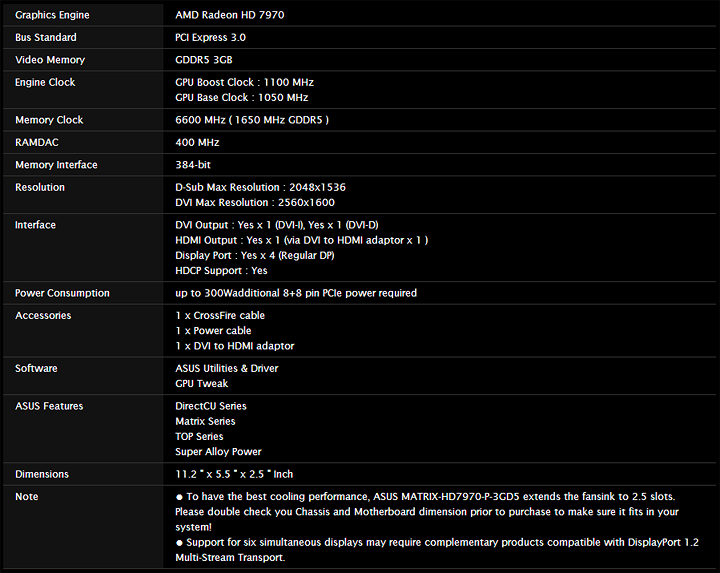The image size is (720, 573).
Task: Click the 'ASUS Features' label
Action: [x=49, y=406]
